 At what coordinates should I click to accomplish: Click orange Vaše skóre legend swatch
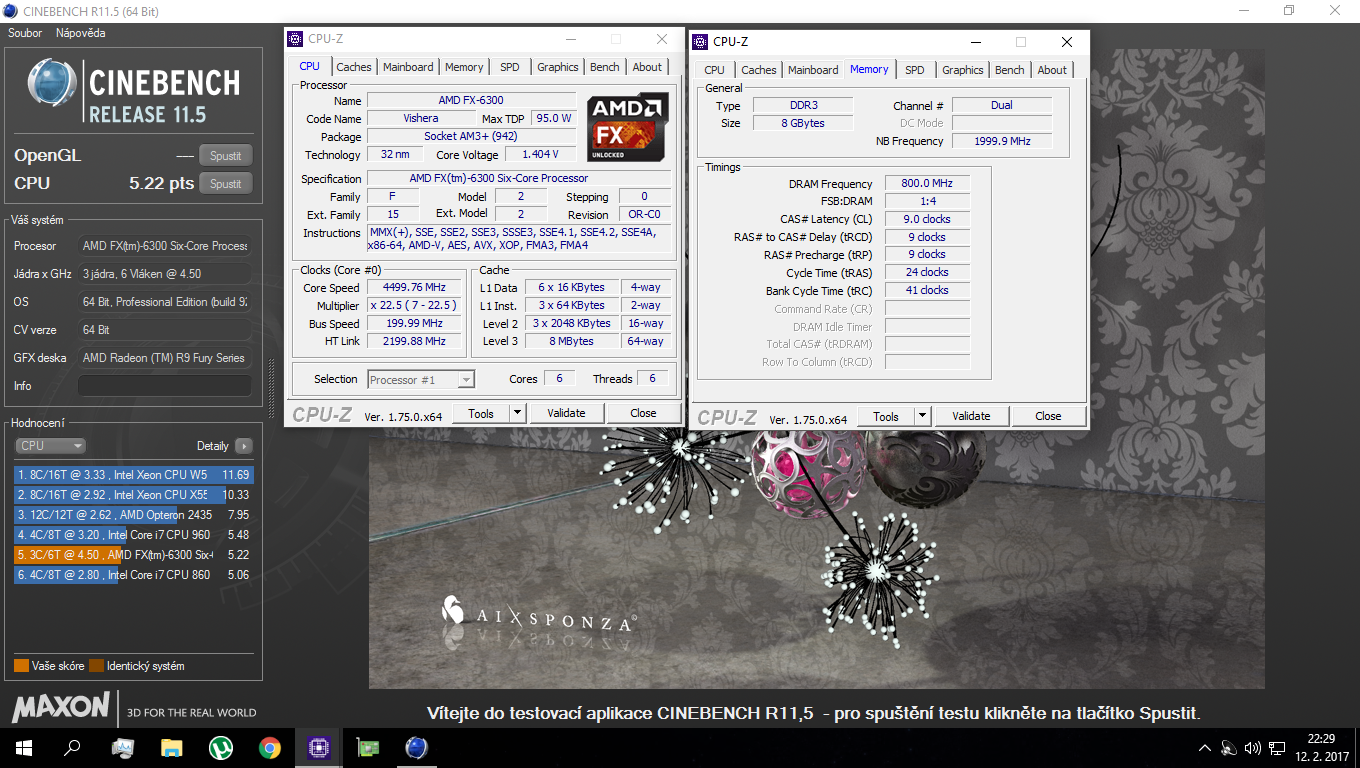coord(21,666)
